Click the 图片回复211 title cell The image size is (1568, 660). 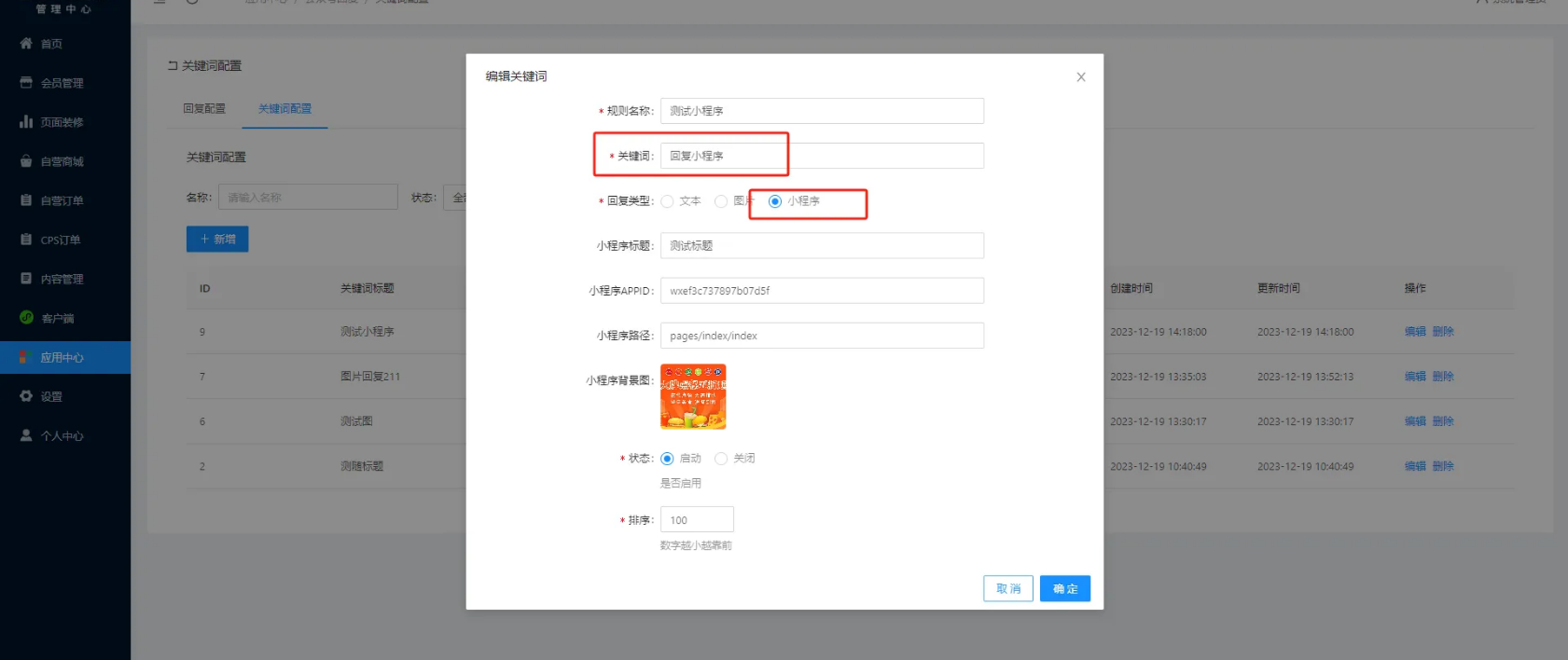coord(370,377)
